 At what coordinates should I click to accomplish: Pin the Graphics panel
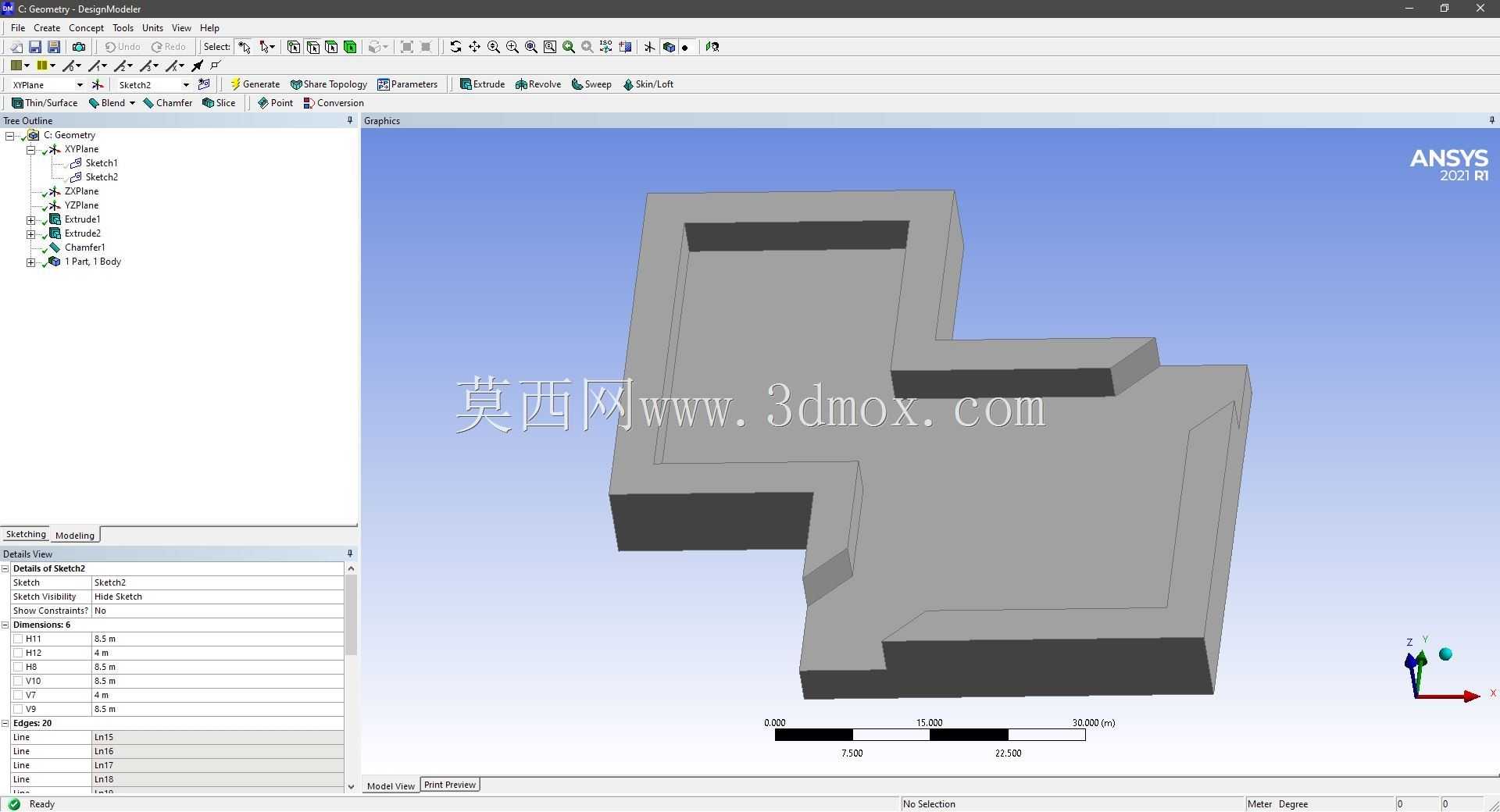coord(1492,120)
